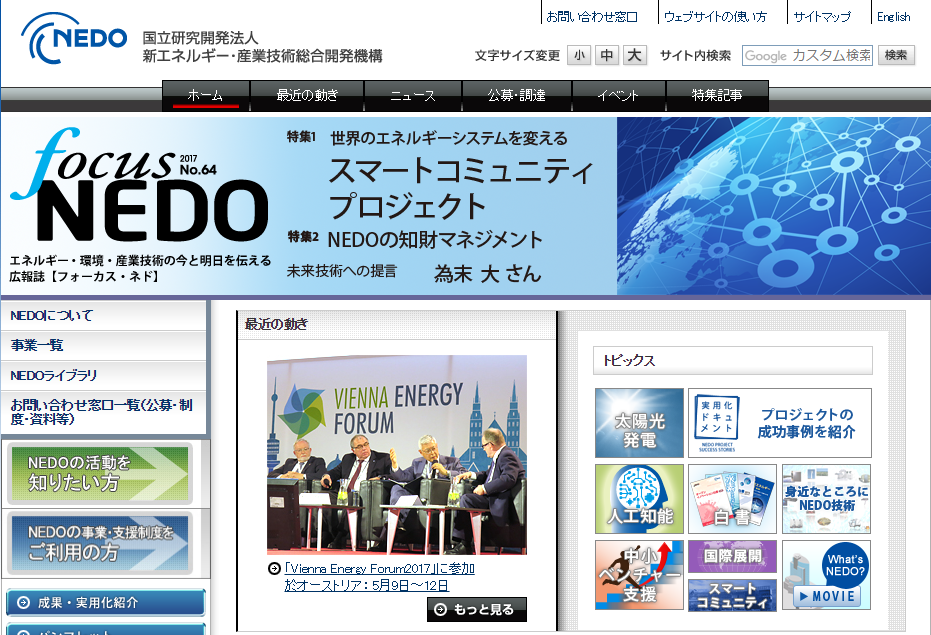Click the Focus NEDO No.64 banner

coord(466,206)
